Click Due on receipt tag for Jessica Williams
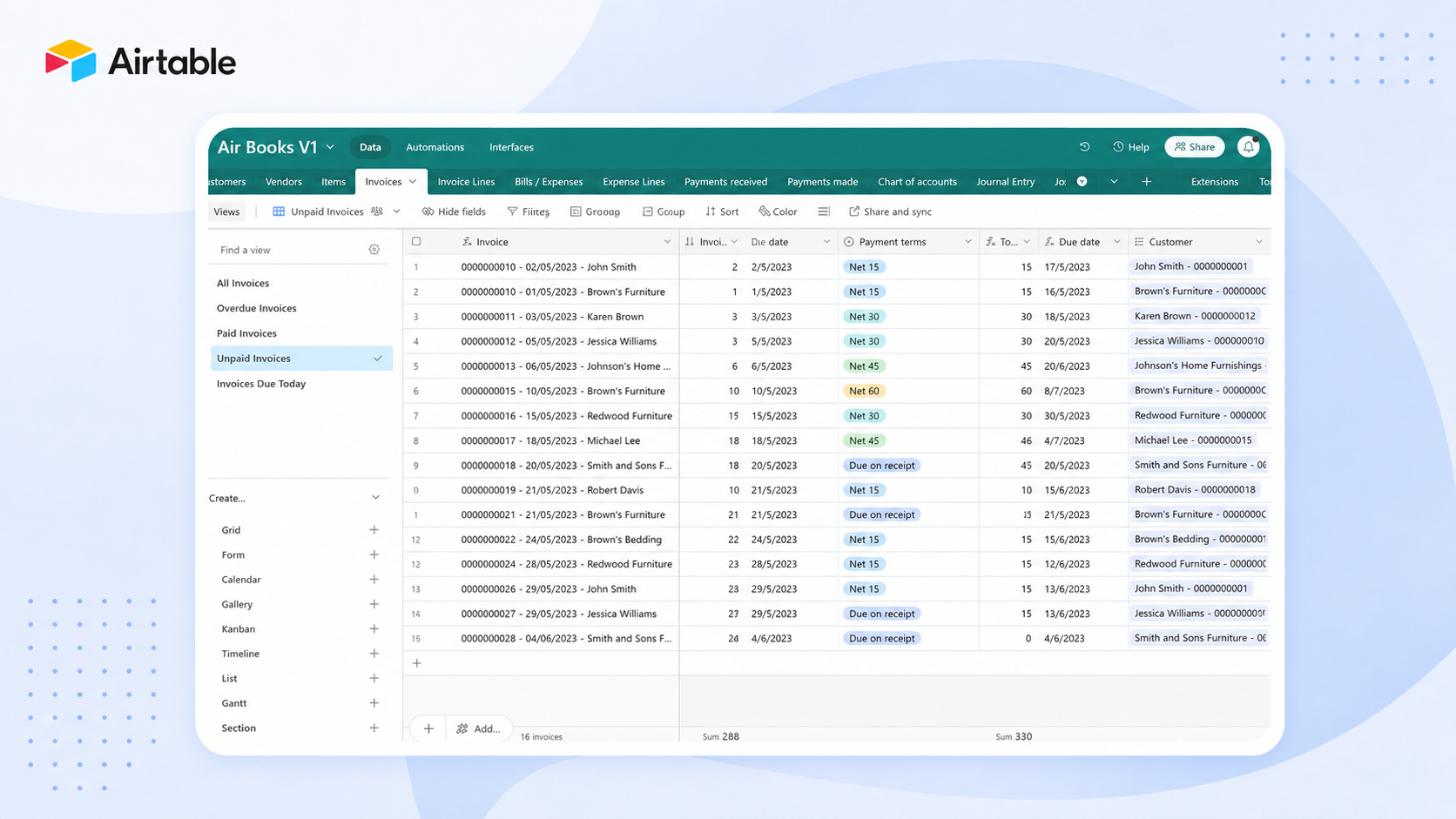Viewport: 1456px width, 819px height. tap(881, 614)
